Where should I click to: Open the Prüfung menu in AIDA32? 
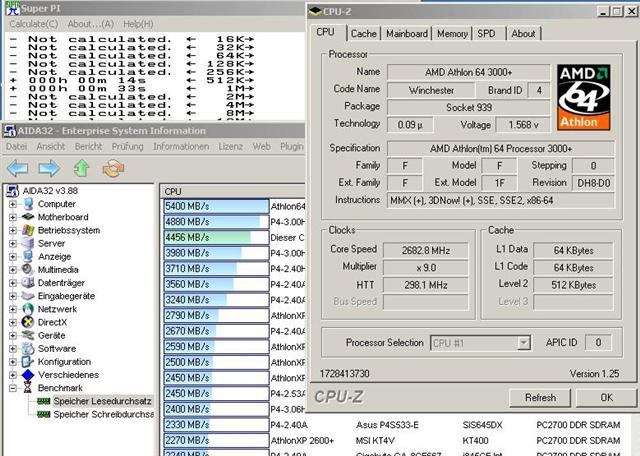point(127,146)
